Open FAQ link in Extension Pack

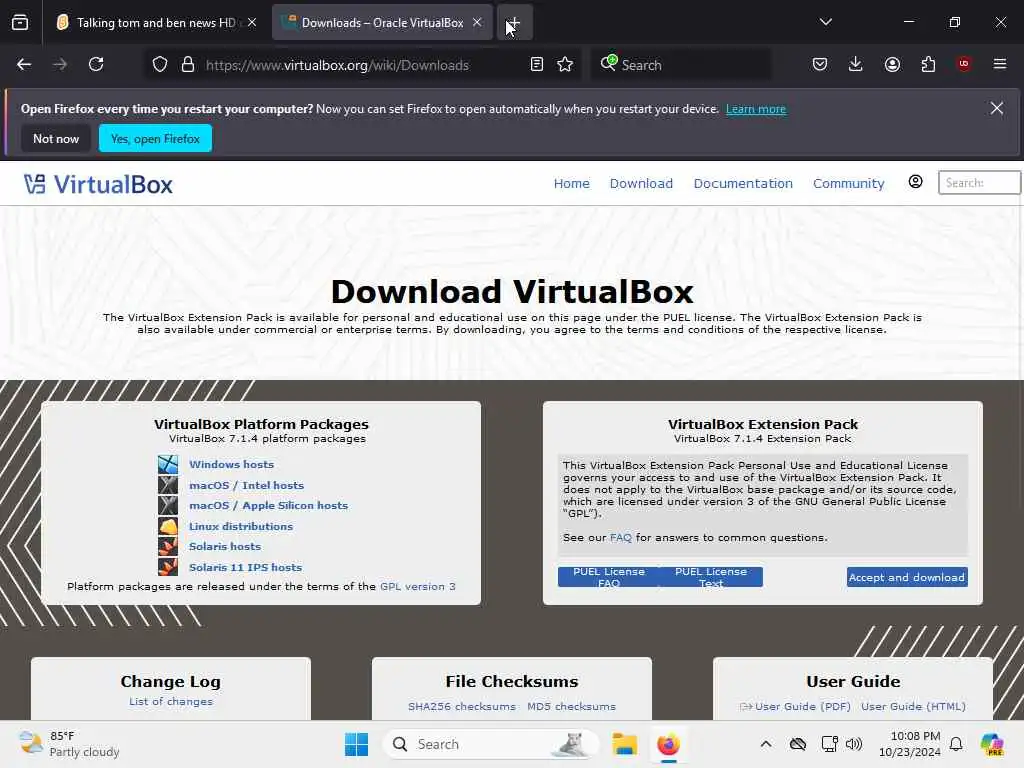[x=620, y=537]
